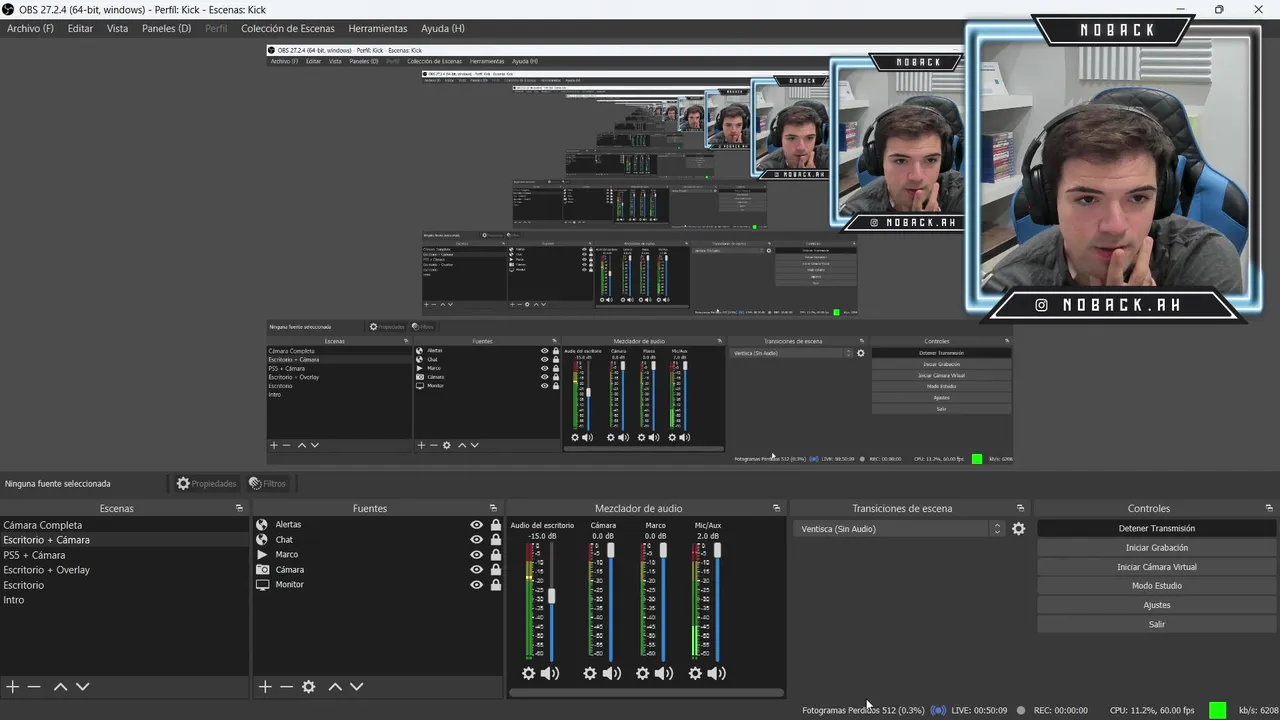1280x720 pixels.
Task: Open Paneles (D) menu
Action: [166, 28]
